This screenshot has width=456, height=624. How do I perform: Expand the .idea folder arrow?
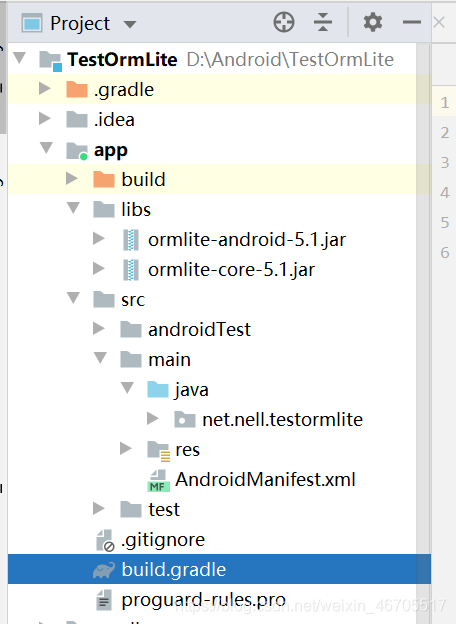[45, 119]
